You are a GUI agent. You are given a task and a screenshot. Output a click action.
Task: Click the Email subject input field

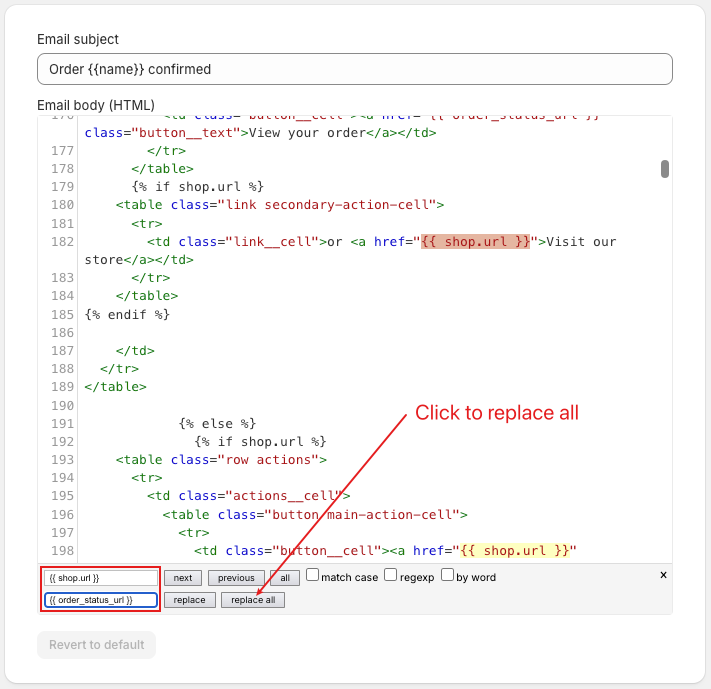(355, 69)
